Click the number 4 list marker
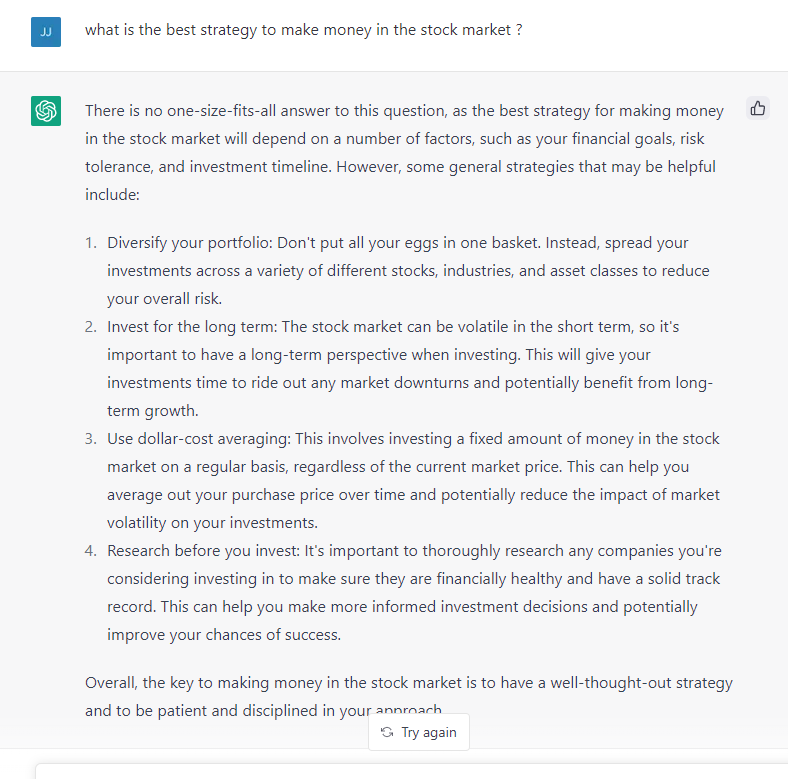 [x=91, y=551]
